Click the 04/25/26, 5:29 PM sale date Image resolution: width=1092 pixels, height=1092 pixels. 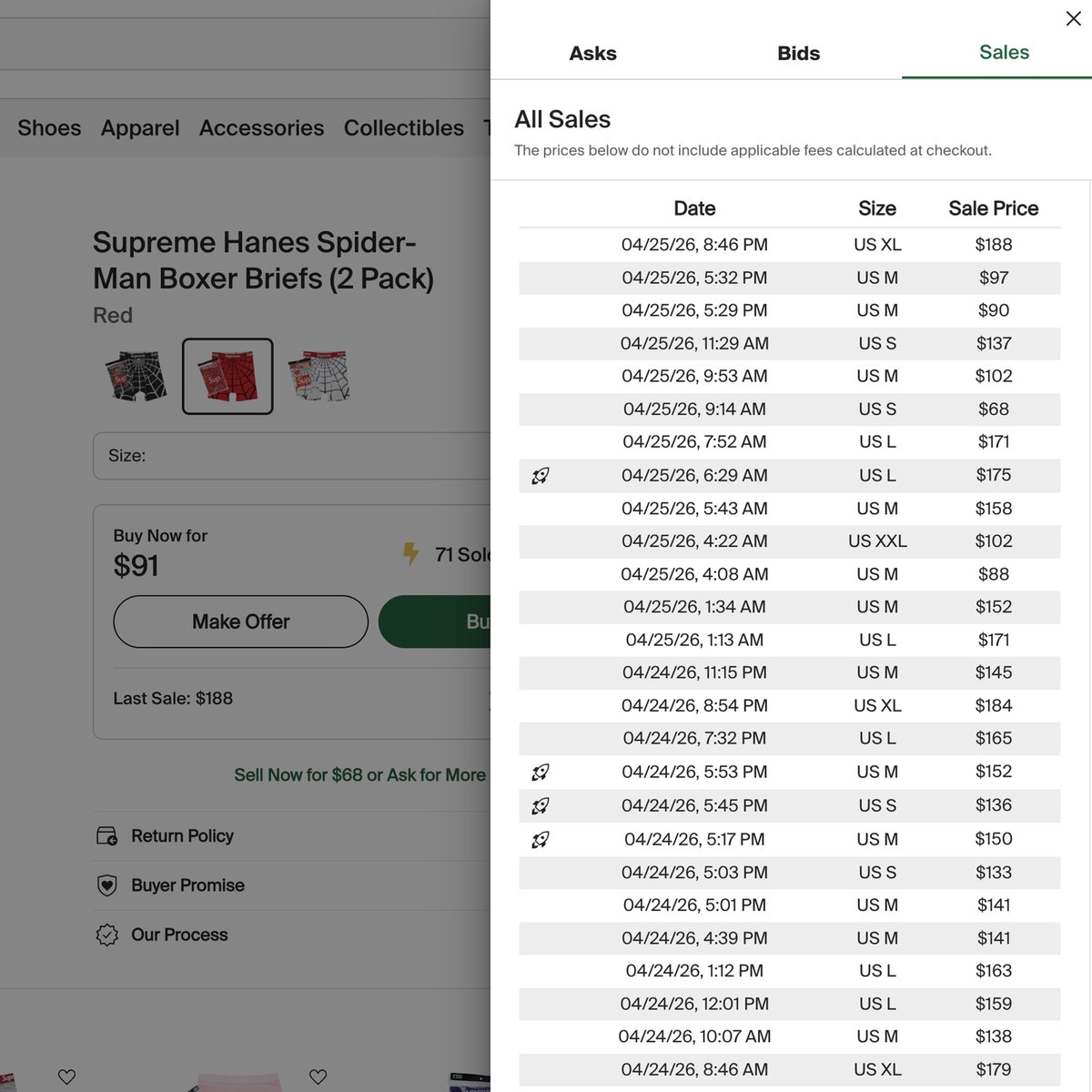pyautogui.click(x=694, y=310)
